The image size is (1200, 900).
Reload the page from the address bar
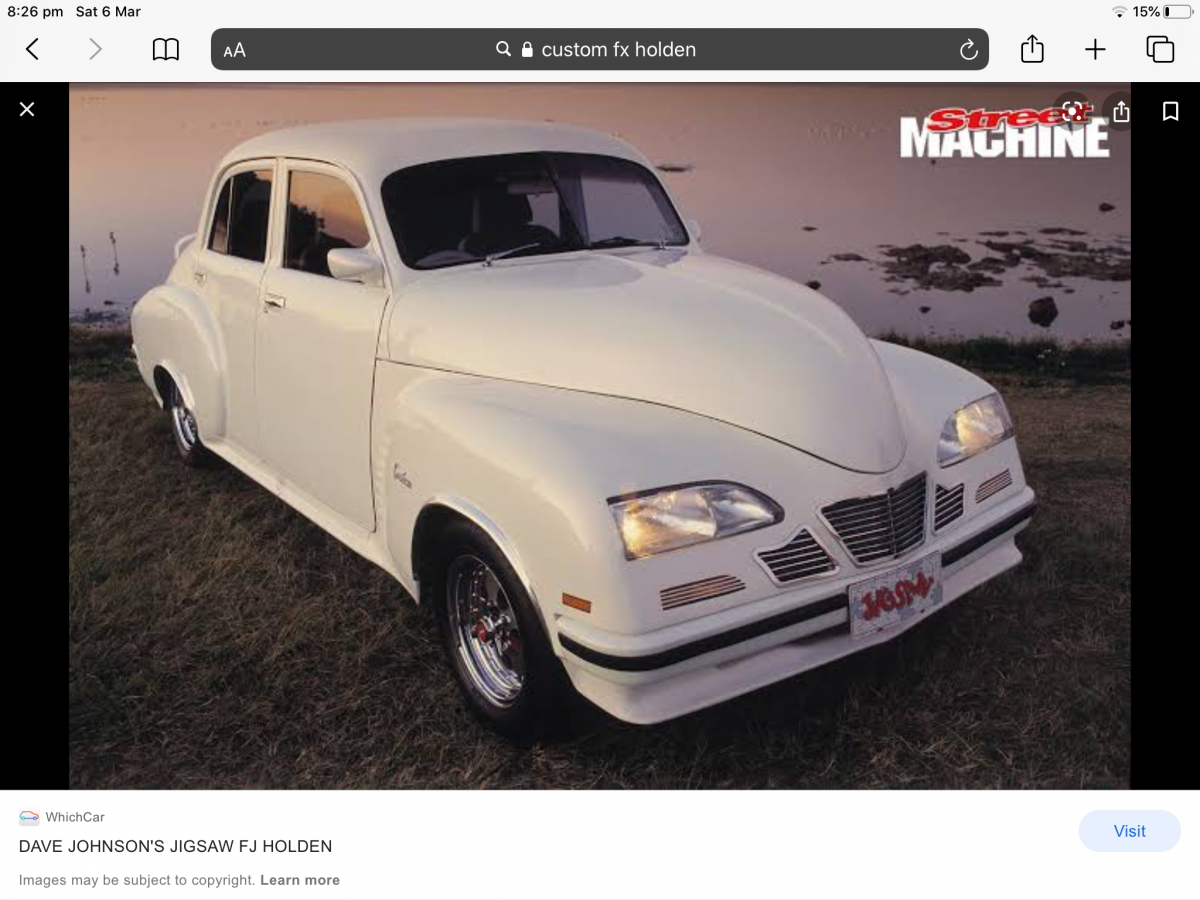pyautogui.click(x=967, y=50)
